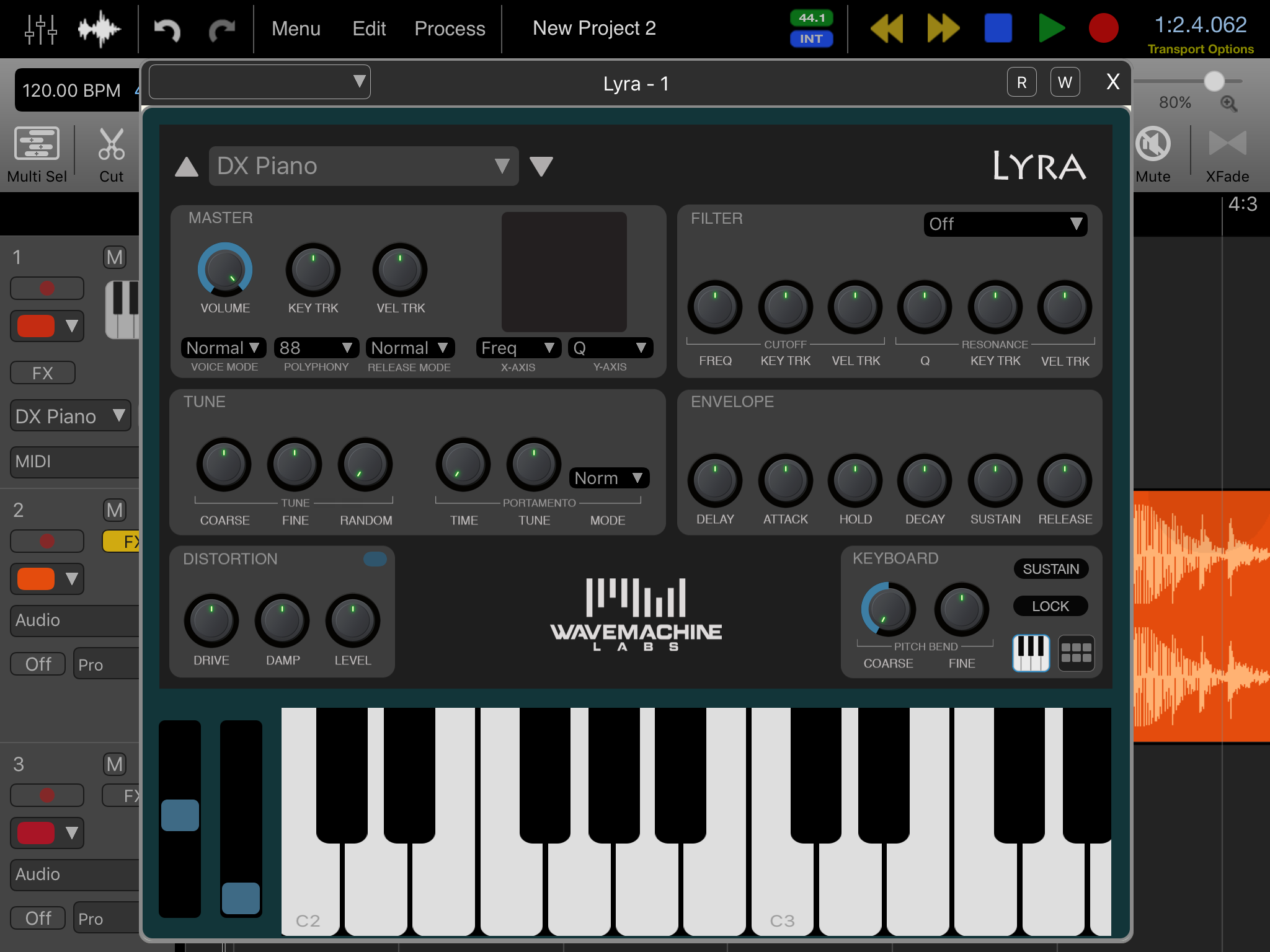Viewport: 1270px width, 952px height.
Task: Stop playback with the blue square
Action: (998, 29)
